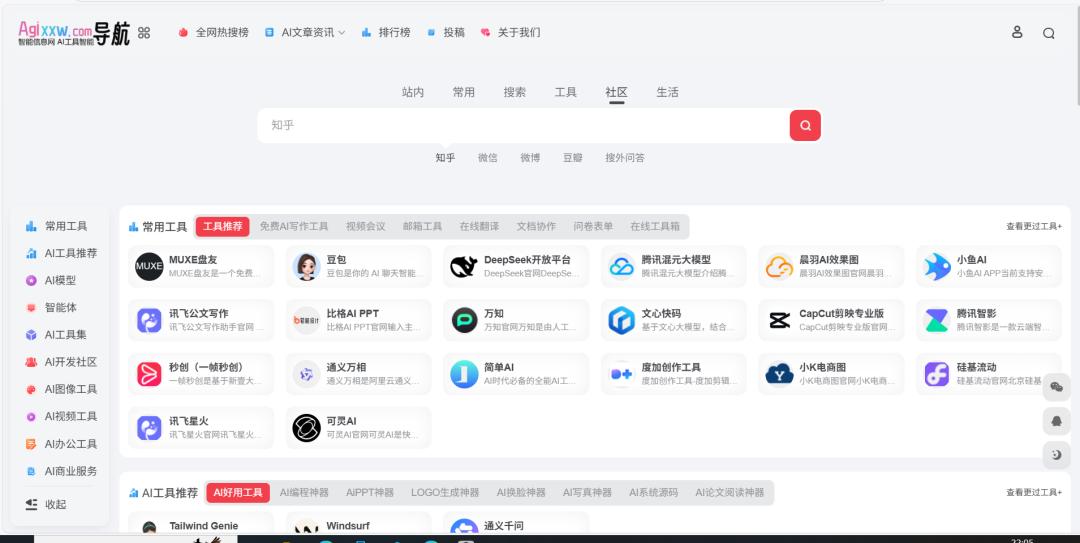Open 关于我们 in top navigation
The height and width of the screenshot is (543, 1080).
click(x=510, y=32)
